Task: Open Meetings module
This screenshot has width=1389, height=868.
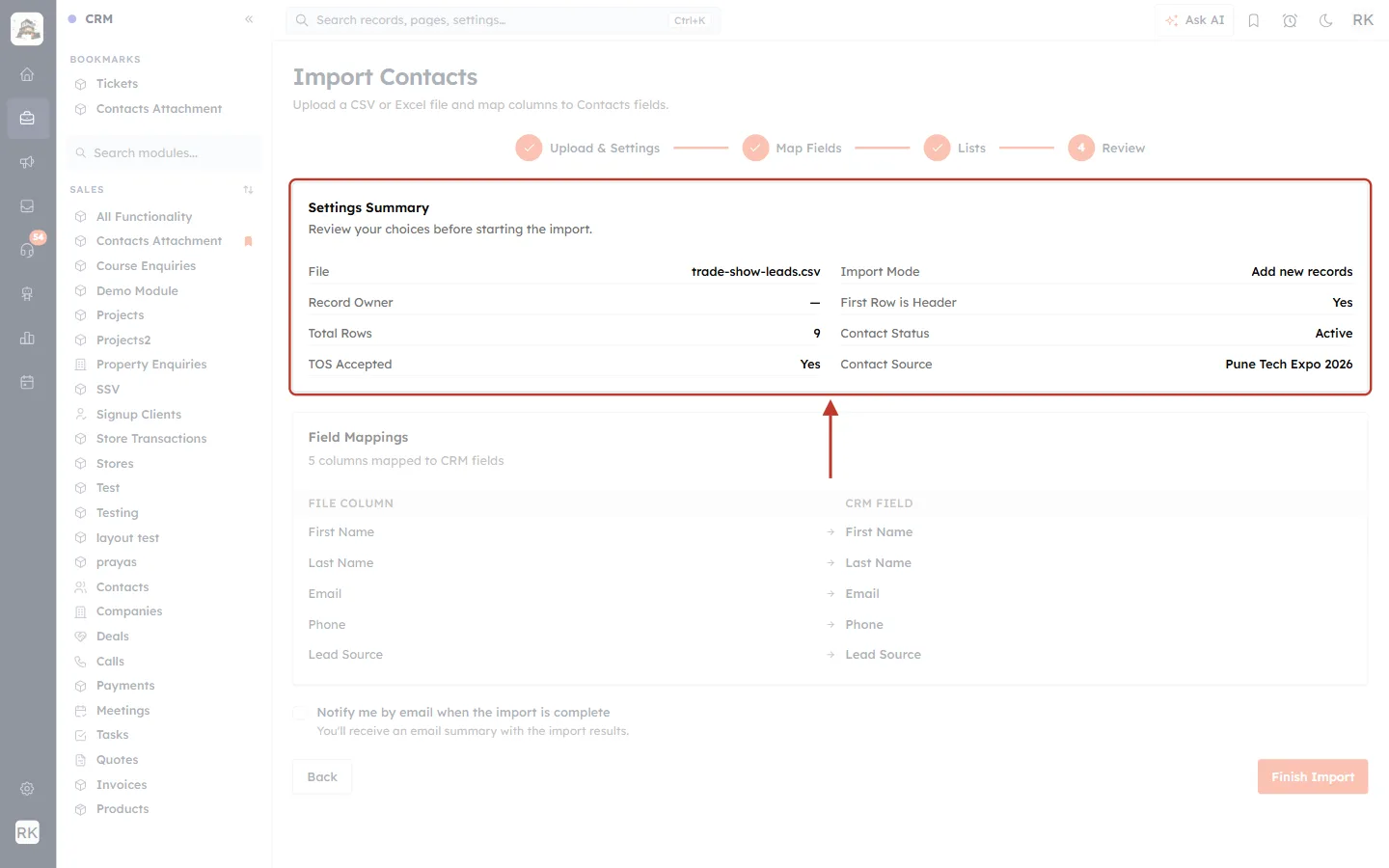Action: point(123,711)
